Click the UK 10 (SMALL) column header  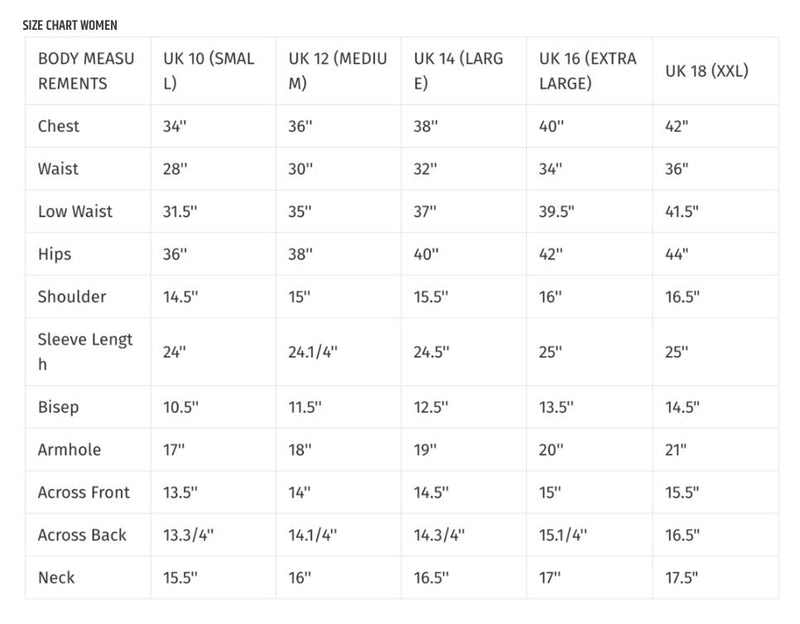pyautogui.click(x=209, y=71)
